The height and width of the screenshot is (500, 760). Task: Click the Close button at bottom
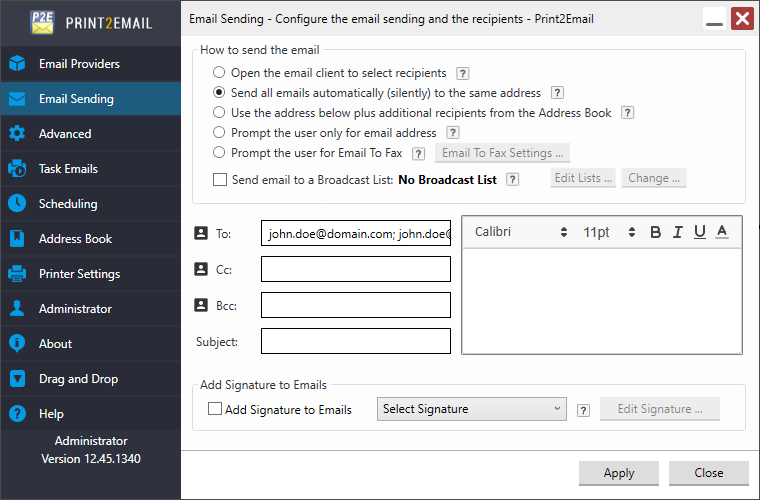(709, 473)
